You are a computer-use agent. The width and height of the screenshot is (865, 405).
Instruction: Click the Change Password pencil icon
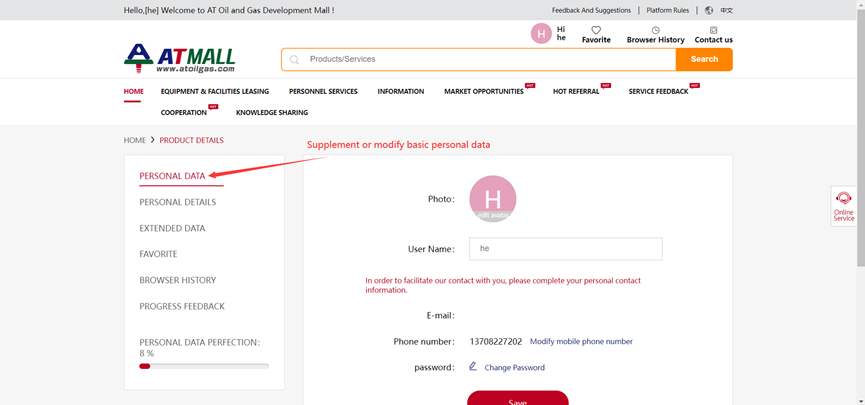click(x=473, y=367)
